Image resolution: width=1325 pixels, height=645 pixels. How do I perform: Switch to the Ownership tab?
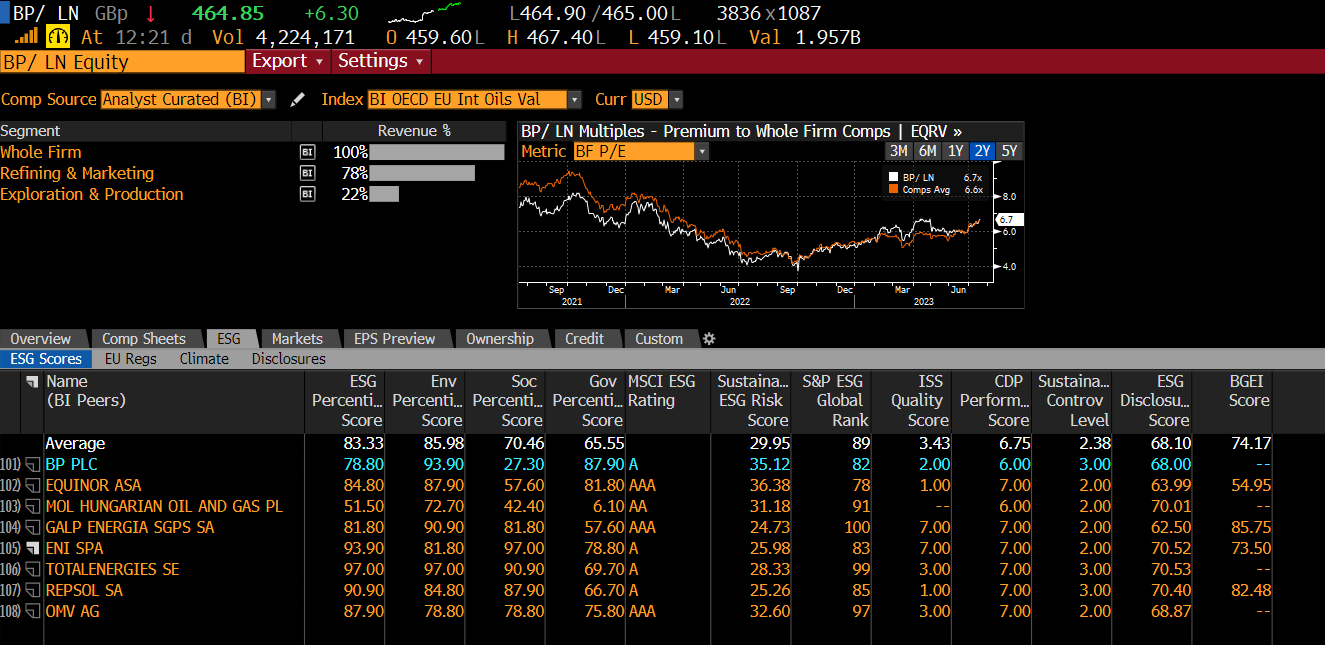499,339
